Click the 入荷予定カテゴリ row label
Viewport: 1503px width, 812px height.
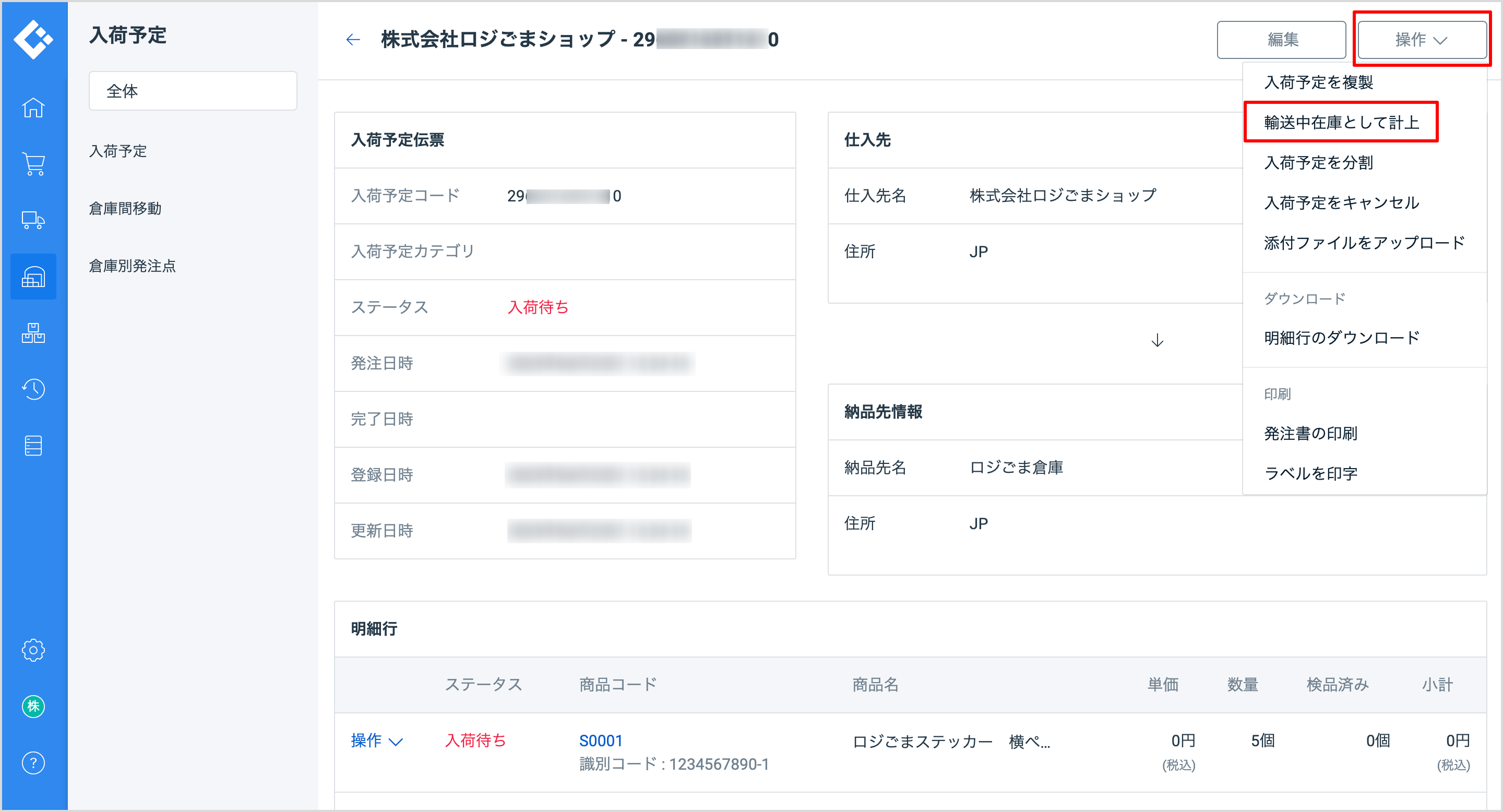[x=412, y=252]
